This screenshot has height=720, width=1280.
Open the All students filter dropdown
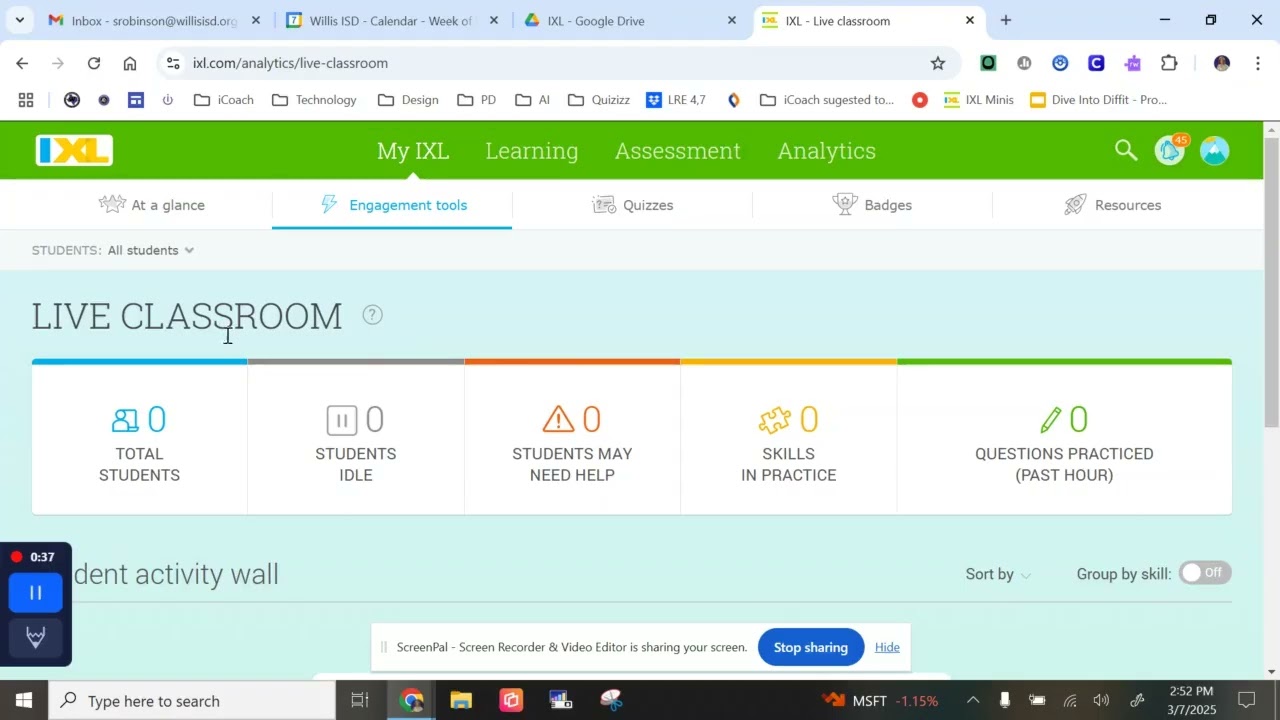(x=151, y=250)
